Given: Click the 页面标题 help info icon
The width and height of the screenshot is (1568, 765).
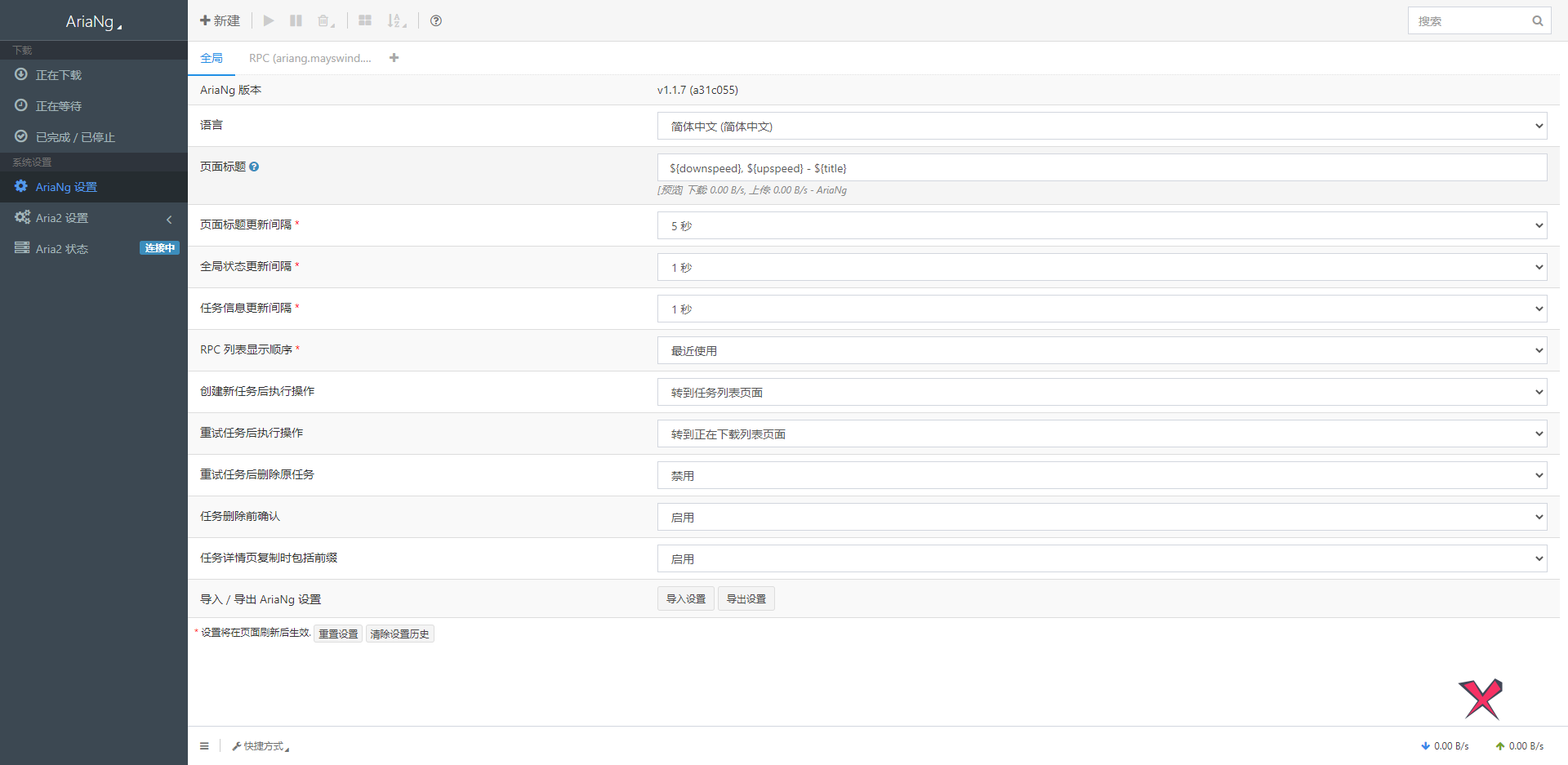Looking at the screenshot, I should [254, 167].
